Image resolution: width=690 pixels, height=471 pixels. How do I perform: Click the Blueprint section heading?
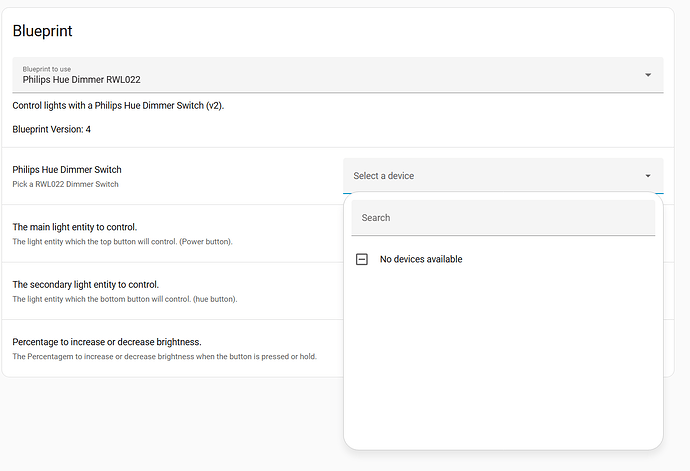pos(42,31)
